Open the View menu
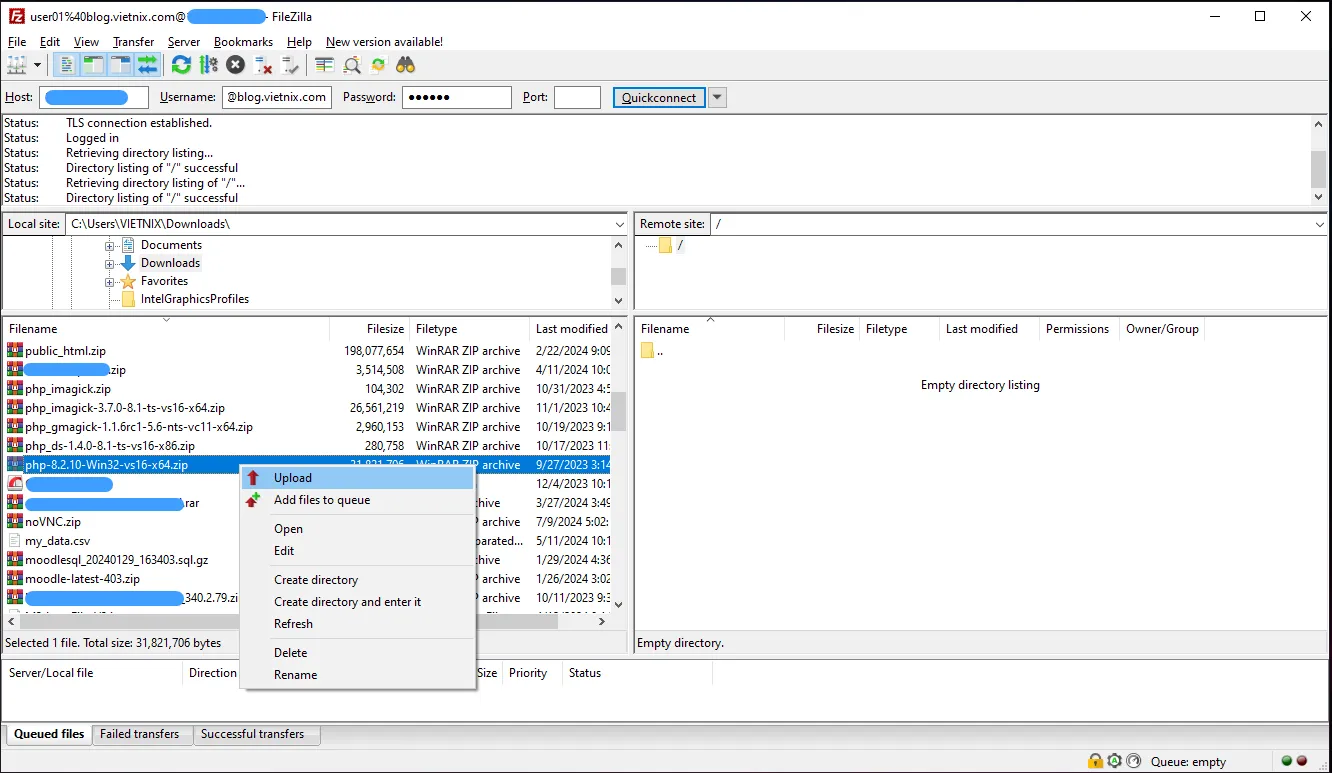 [87, 42]
